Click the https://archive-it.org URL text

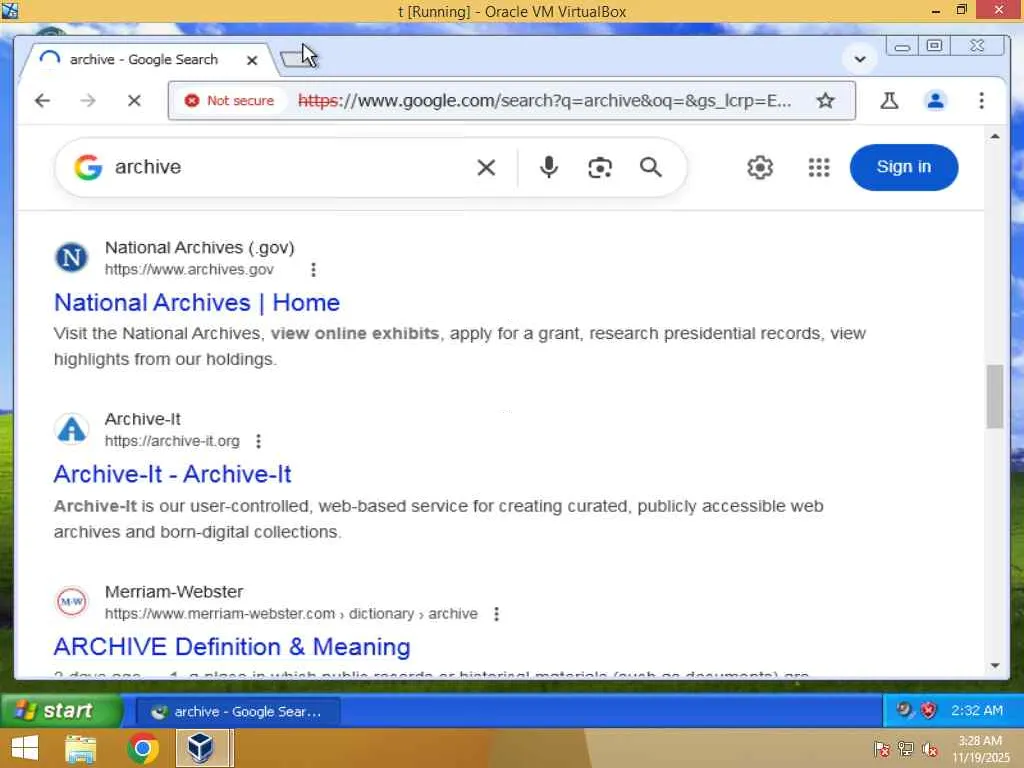pos(172,441)
